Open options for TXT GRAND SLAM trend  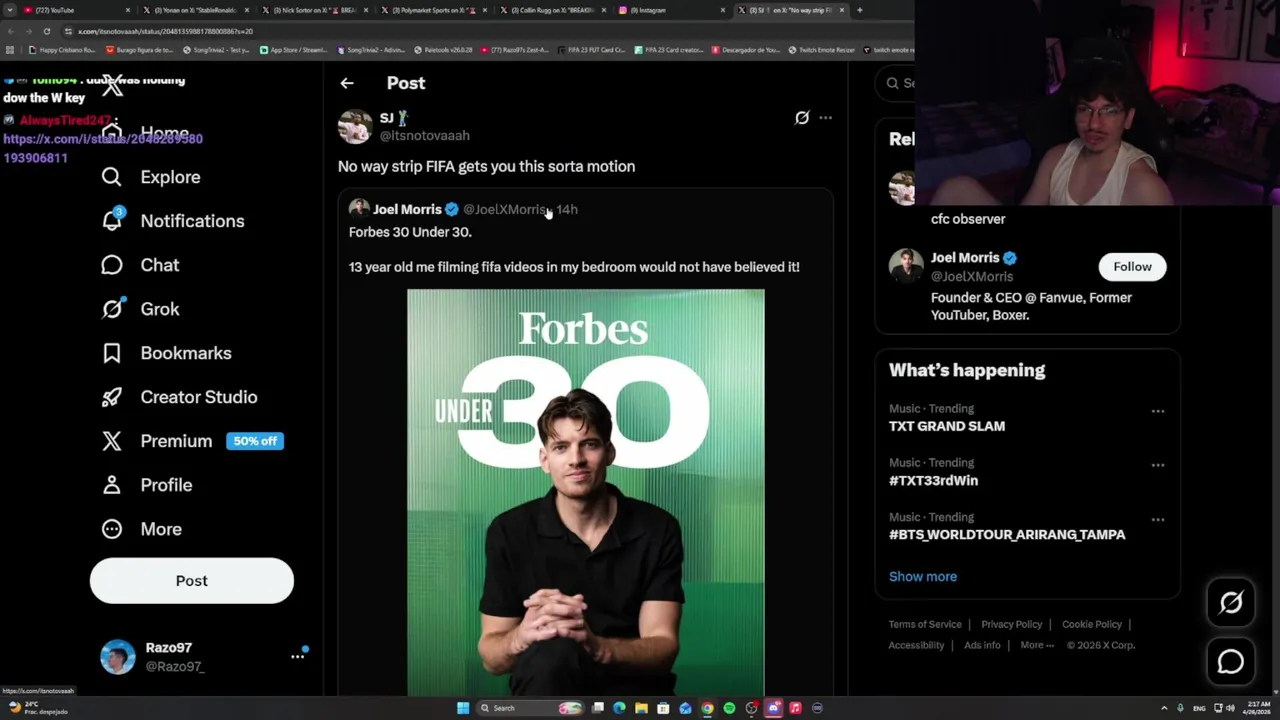[1157, 411]
